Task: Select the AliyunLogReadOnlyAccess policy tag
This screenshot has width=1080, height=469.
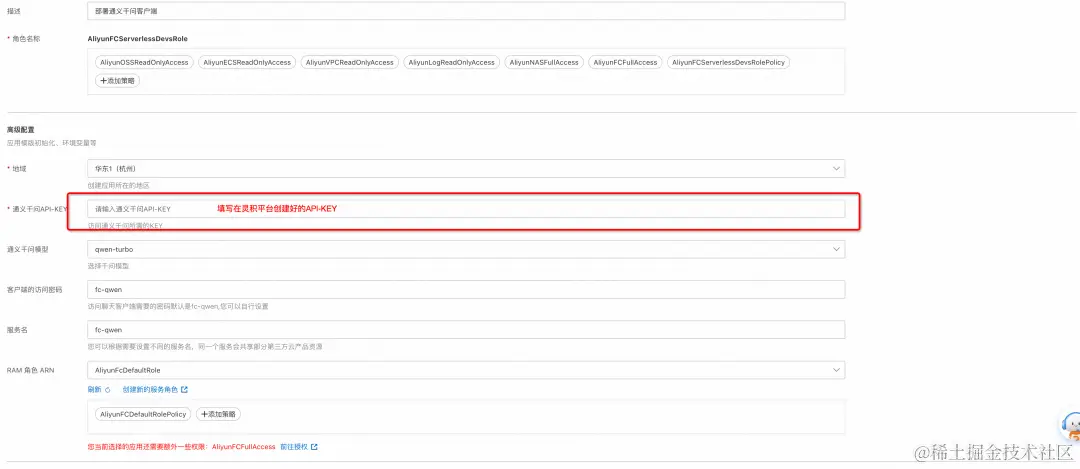Action: point(452,63)
